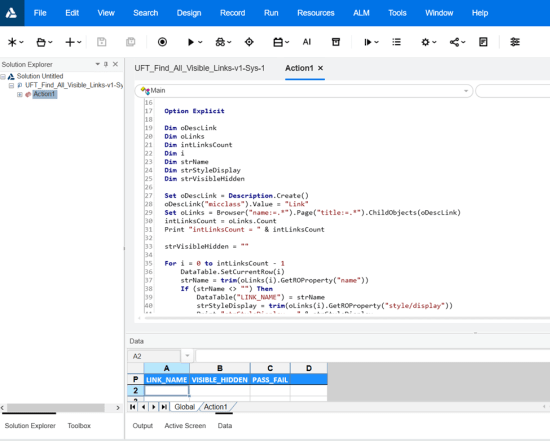Switch to UFT_Find_All_Visible_Links-v1-Sys-1 tab
Image resolution: width=550 pixels, height=441 pixels.
point(200,68)
